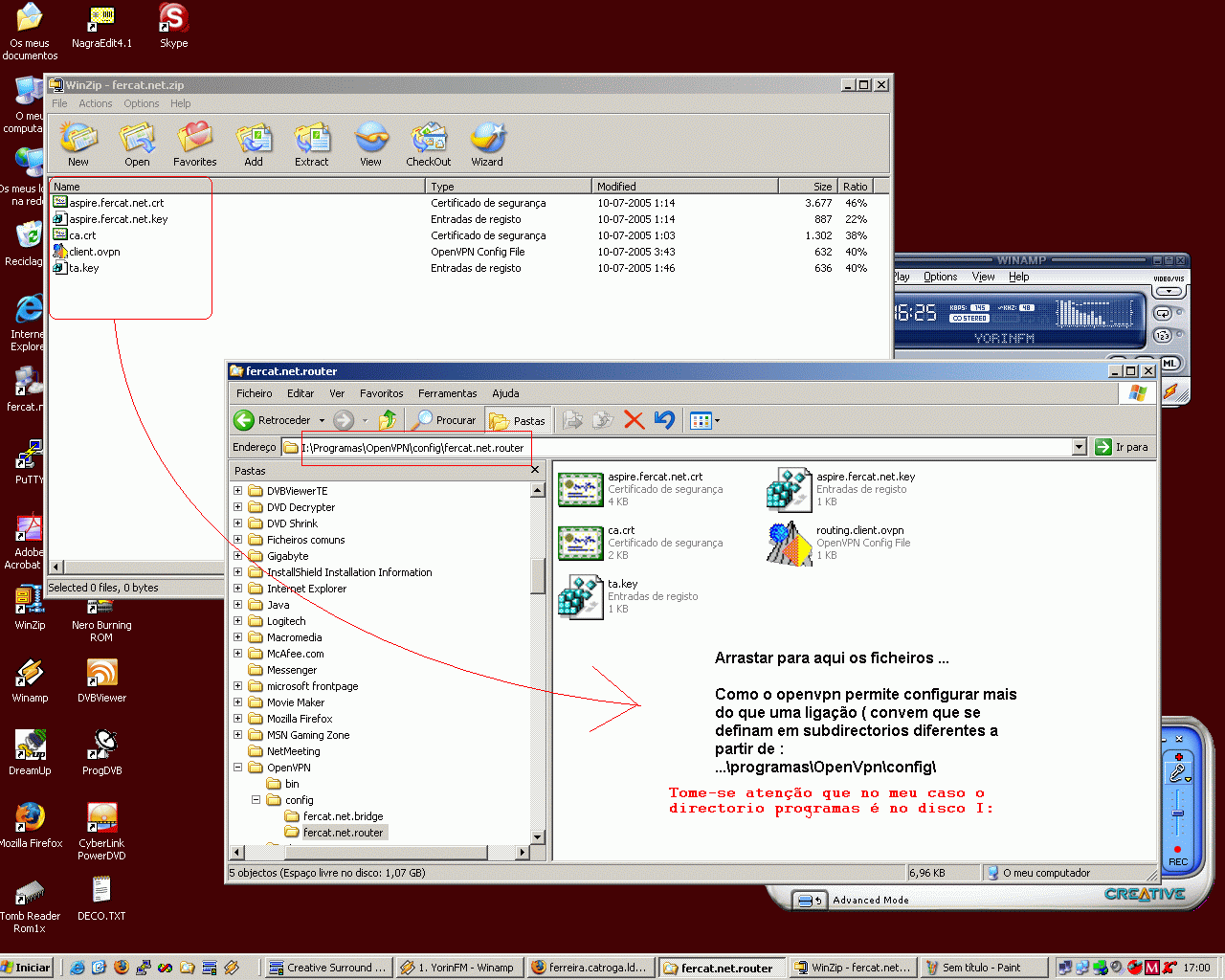This screenshot has width=1225, height=980.
Task: Click the Undo arrow in Explorer toolbar
Action: click(664, 420)
